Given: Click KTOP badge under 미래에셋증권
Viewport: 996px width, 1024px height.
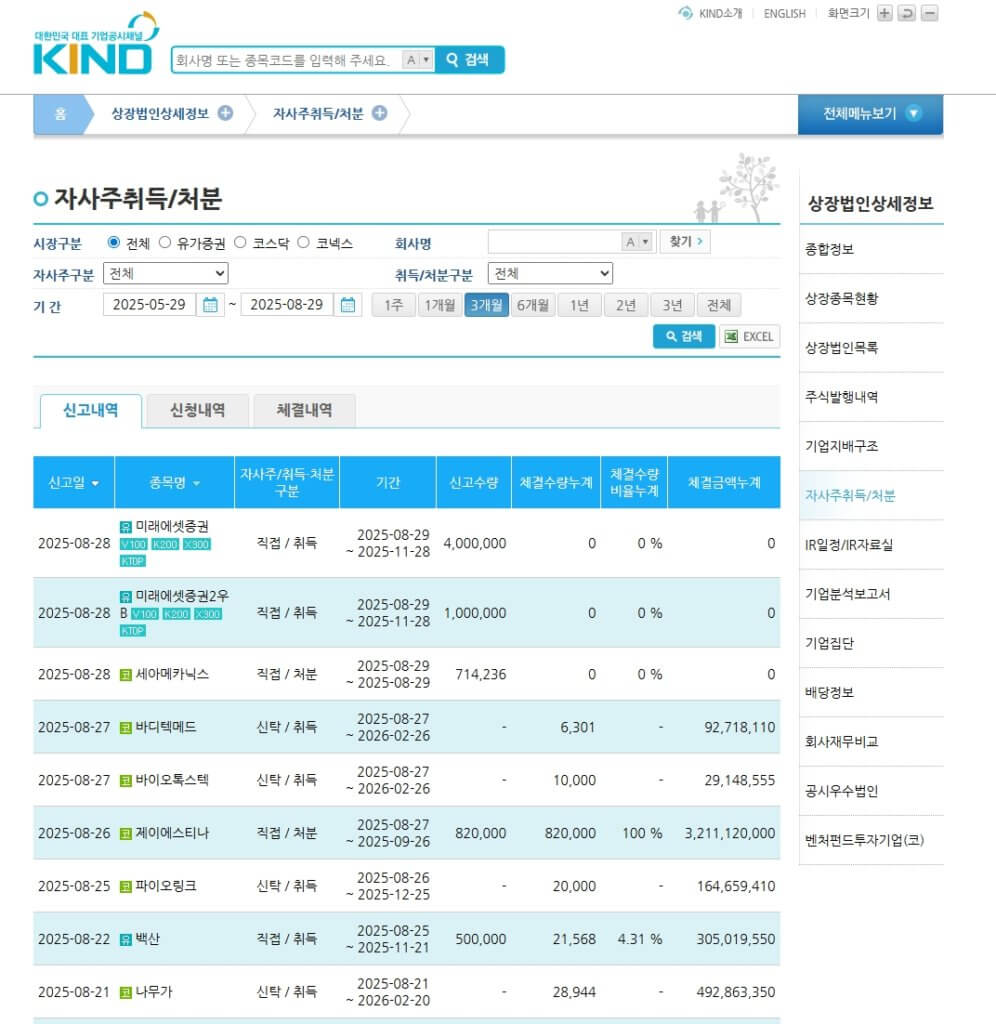Looking at the screenshot, I should pyautogui.click(x=133, y=561).
